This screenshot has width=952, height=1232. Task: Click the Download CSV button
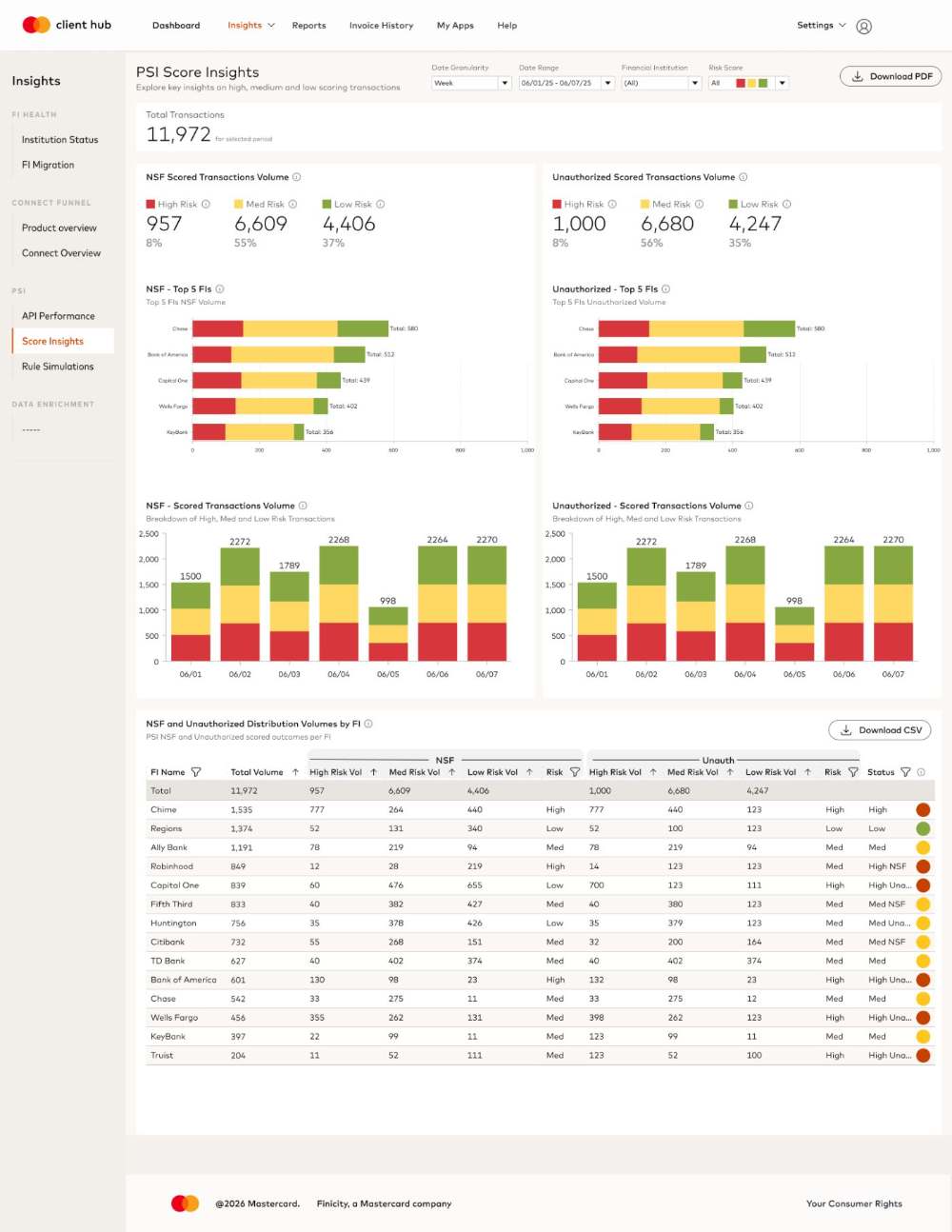click(880, 730)
